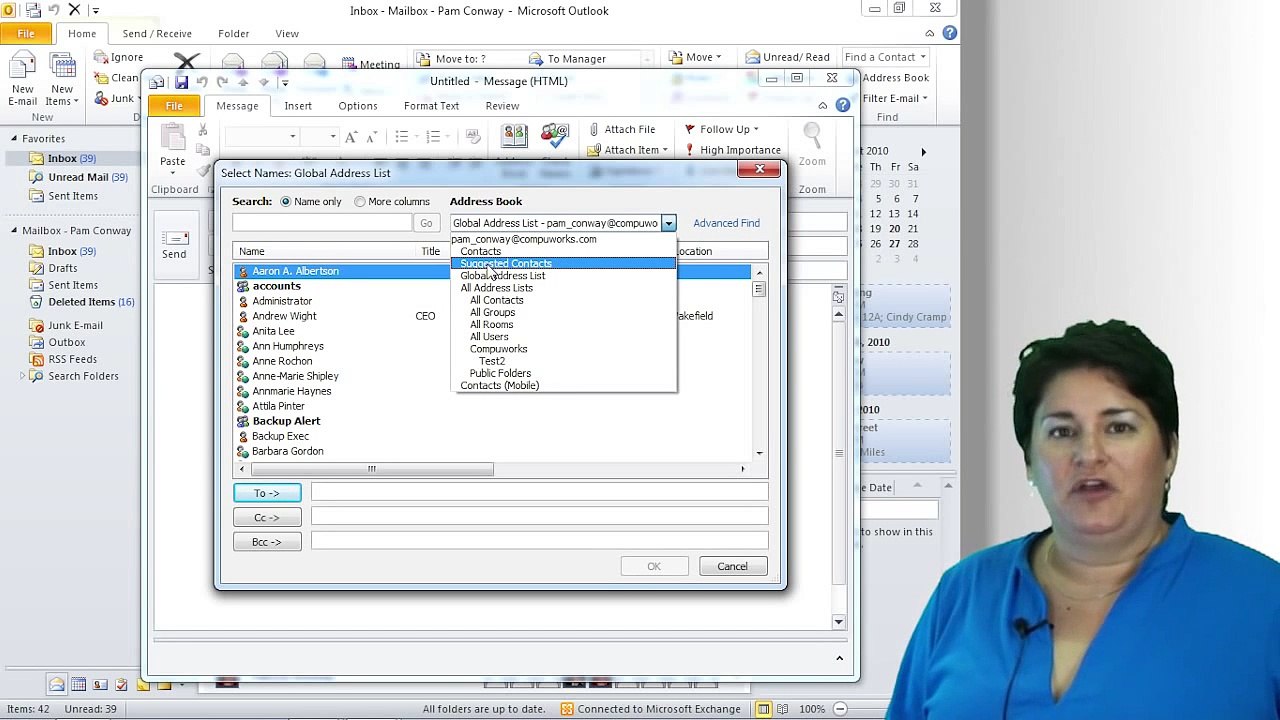
Task: Click the Cut scissors icon in Clipboard group
Action: pyautogui.click(x=203, y=130)
